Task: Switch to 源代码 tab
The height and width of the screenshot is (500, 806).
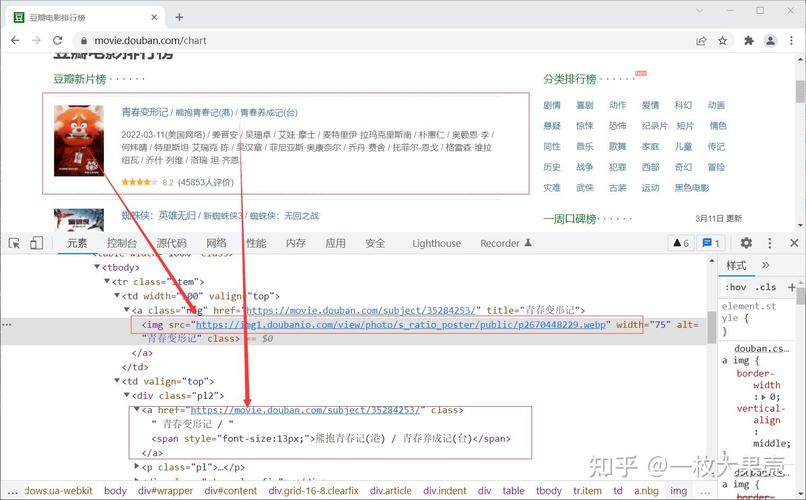Action: coord(171,243)
